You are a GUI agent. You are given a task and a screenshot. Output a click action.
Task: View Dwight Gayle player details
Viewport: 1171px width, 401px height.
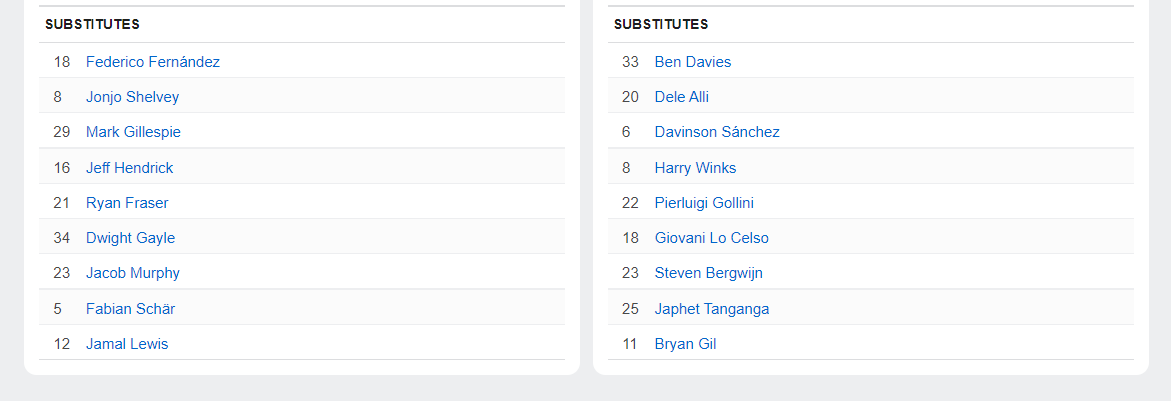tap(130, 238)
